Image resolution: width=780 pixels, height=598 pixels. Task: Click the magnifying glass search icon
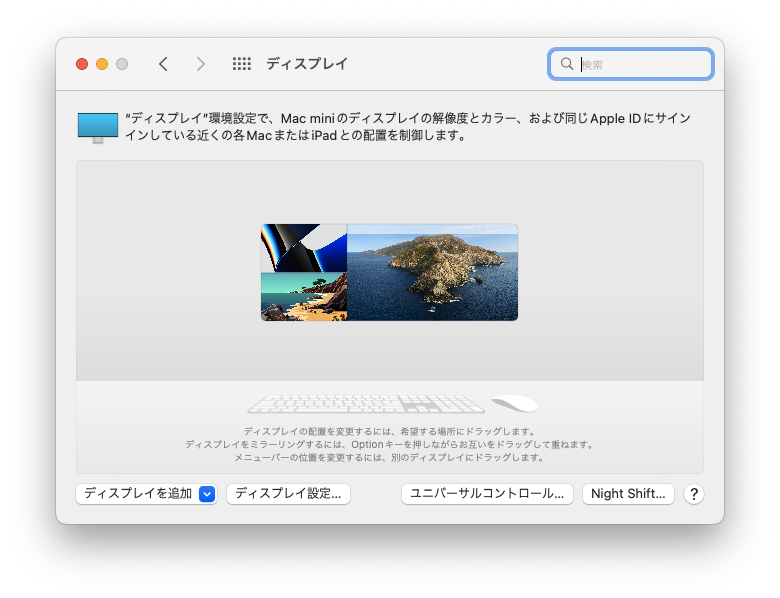click(567, 64)
